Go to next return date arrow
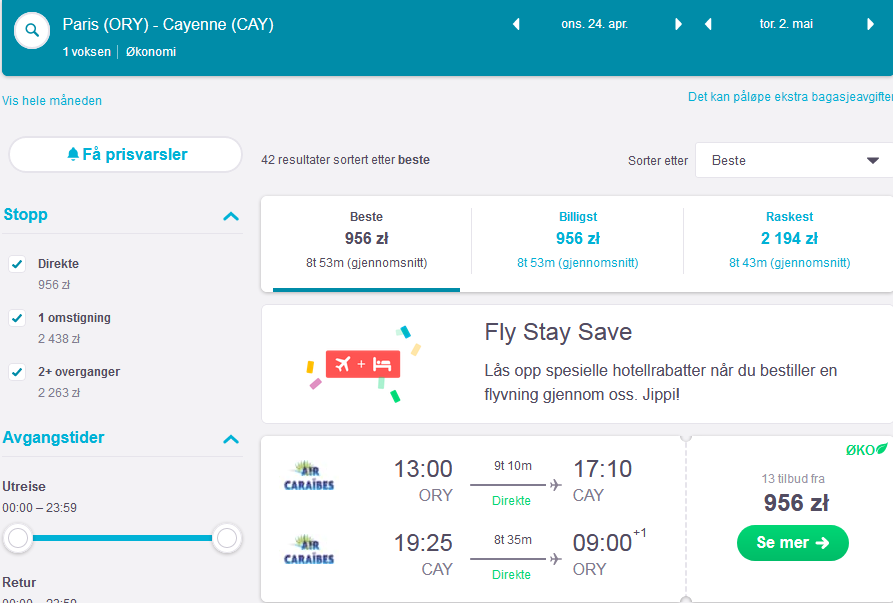 point(870,24)
